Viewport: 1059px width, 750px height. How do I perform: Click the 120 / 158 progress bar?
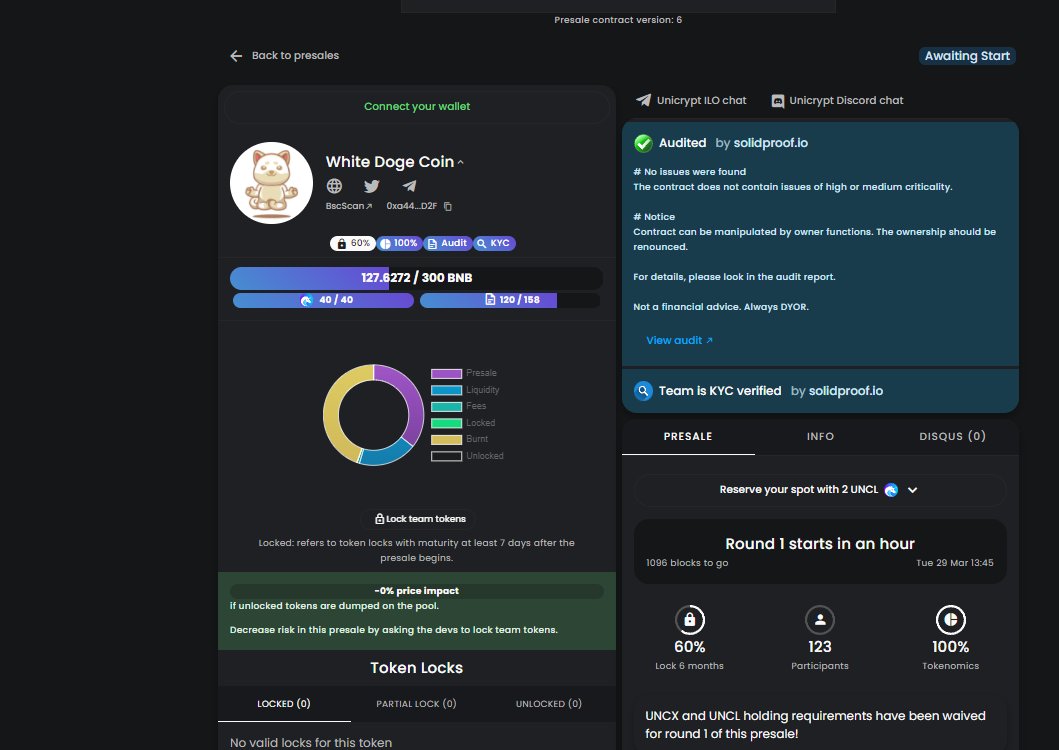[510, 300]
